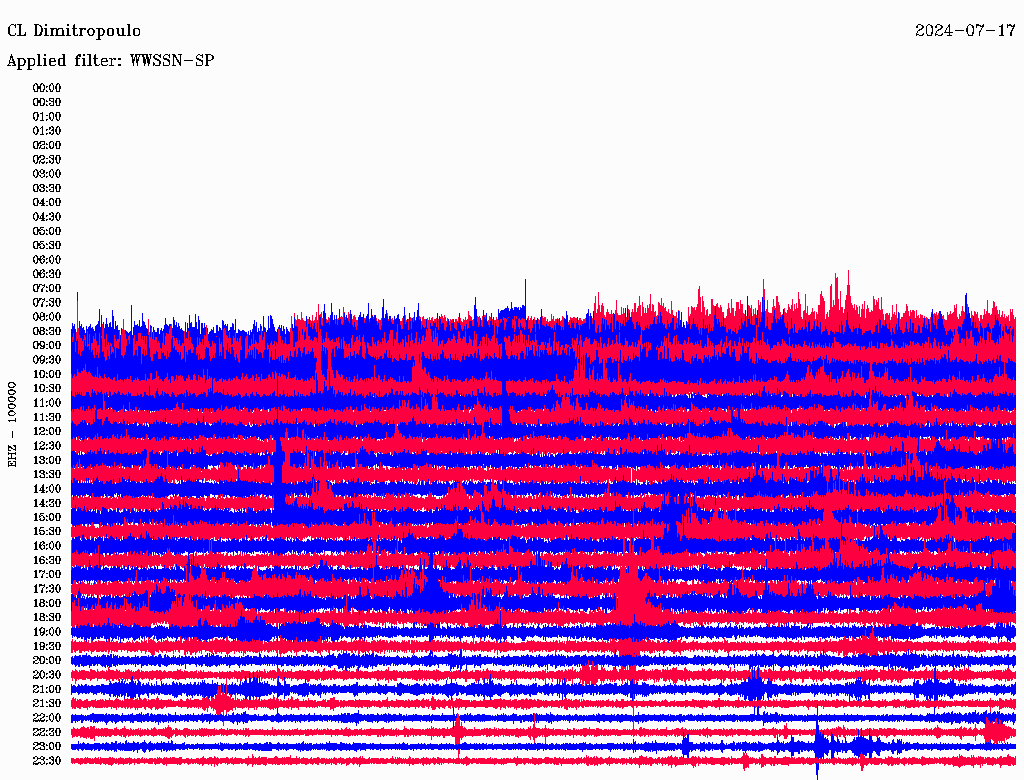Screen dimensions: 1024x780
Task: Select the 15:30 time label
Action: (x=47, y=532)
